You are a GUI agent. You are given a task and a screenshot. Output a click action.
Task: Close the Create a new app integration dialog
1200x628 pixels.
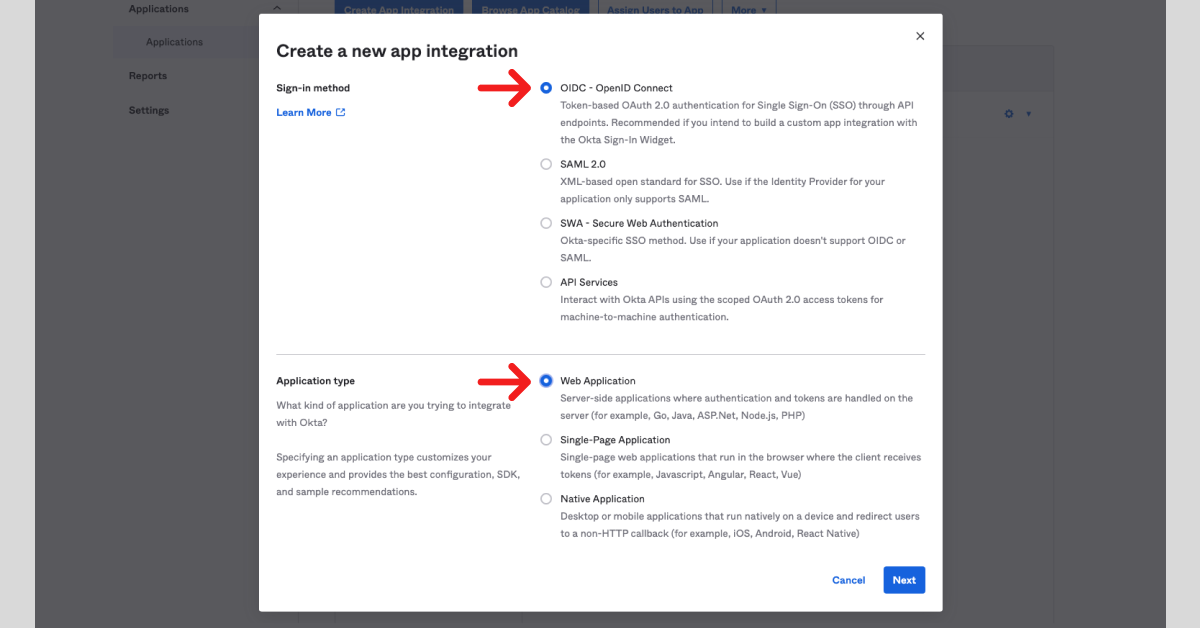[x=920, y=35]
